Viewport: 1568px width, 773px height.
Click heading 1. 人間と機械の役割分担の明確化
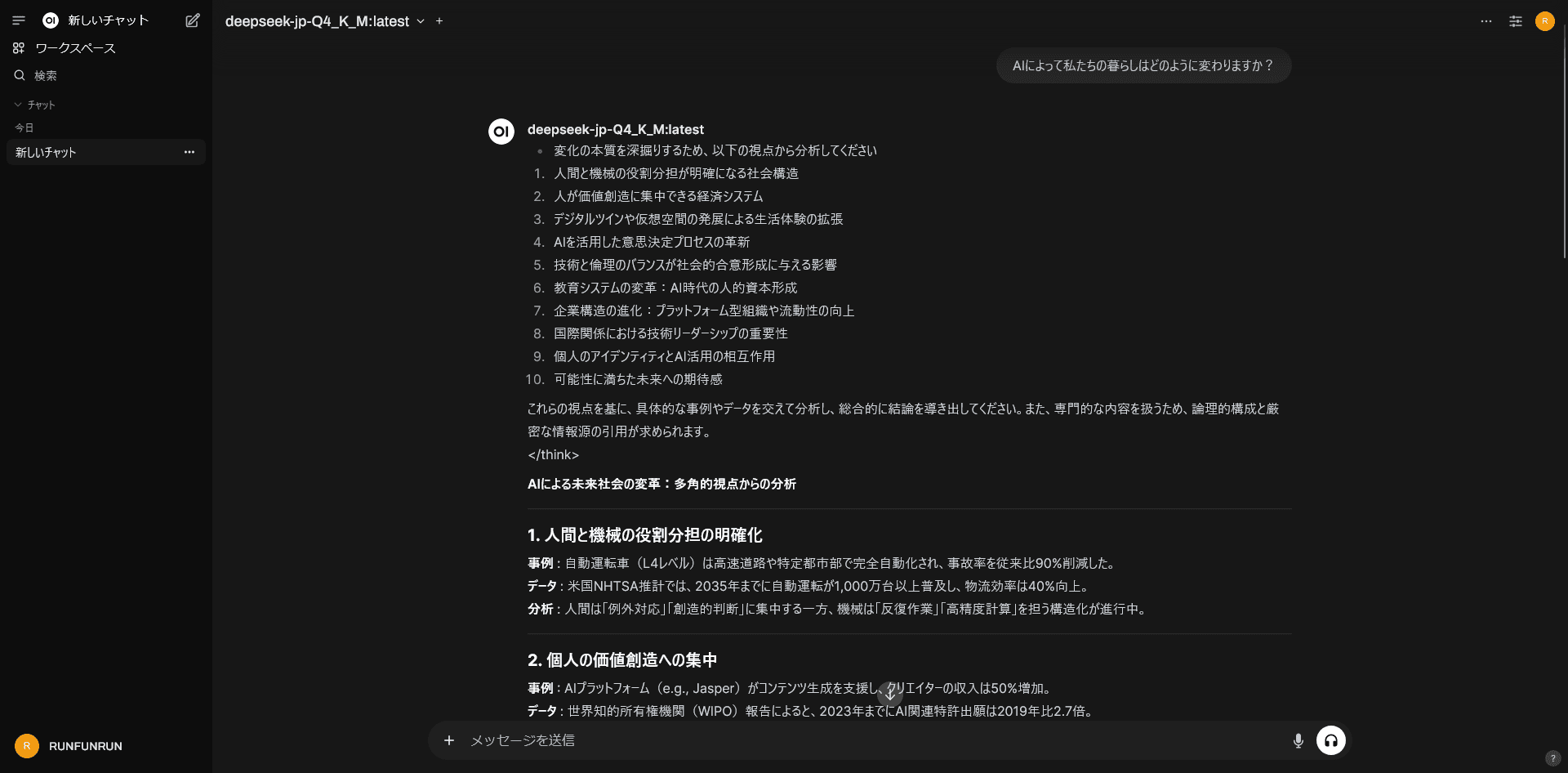645,535
